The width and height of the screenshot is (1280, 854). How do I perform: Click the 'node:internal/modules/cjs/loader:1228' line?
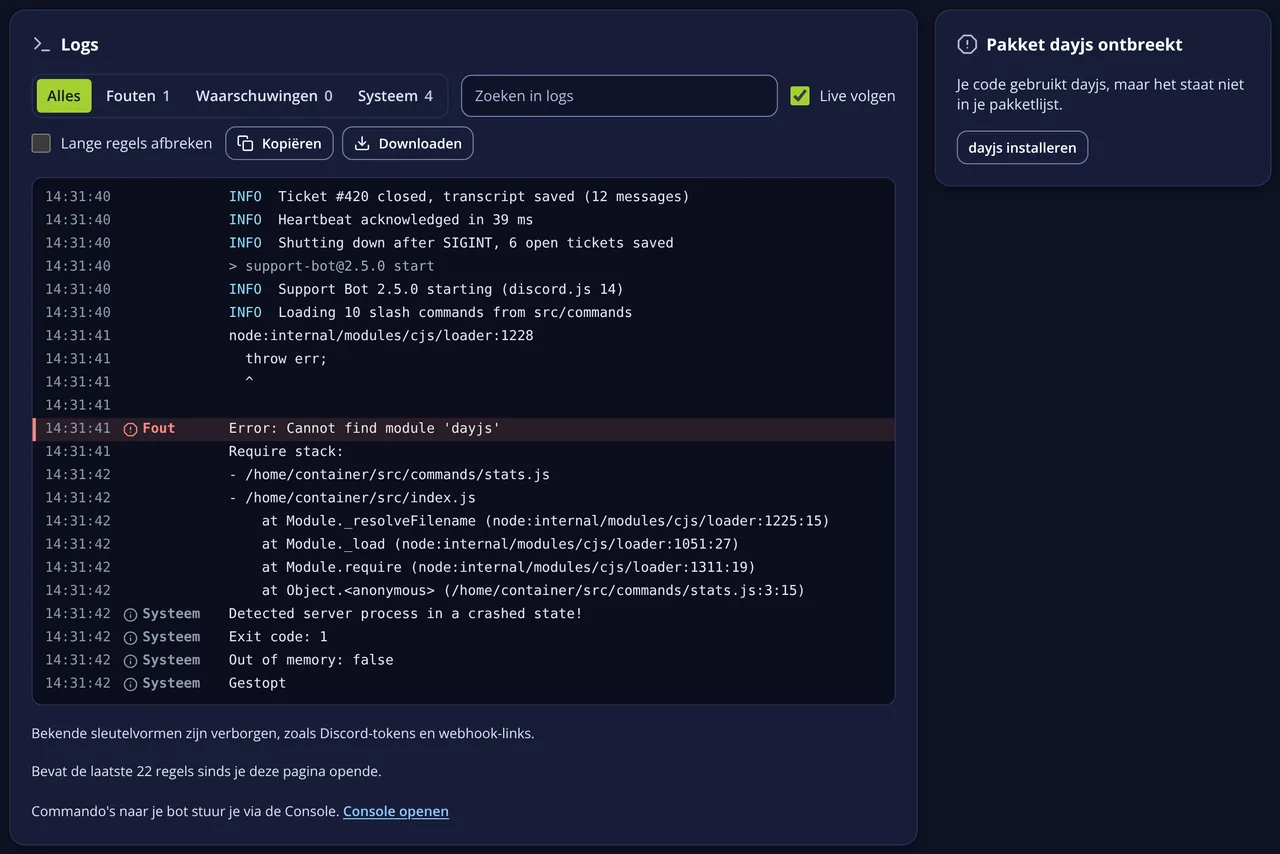464,336
